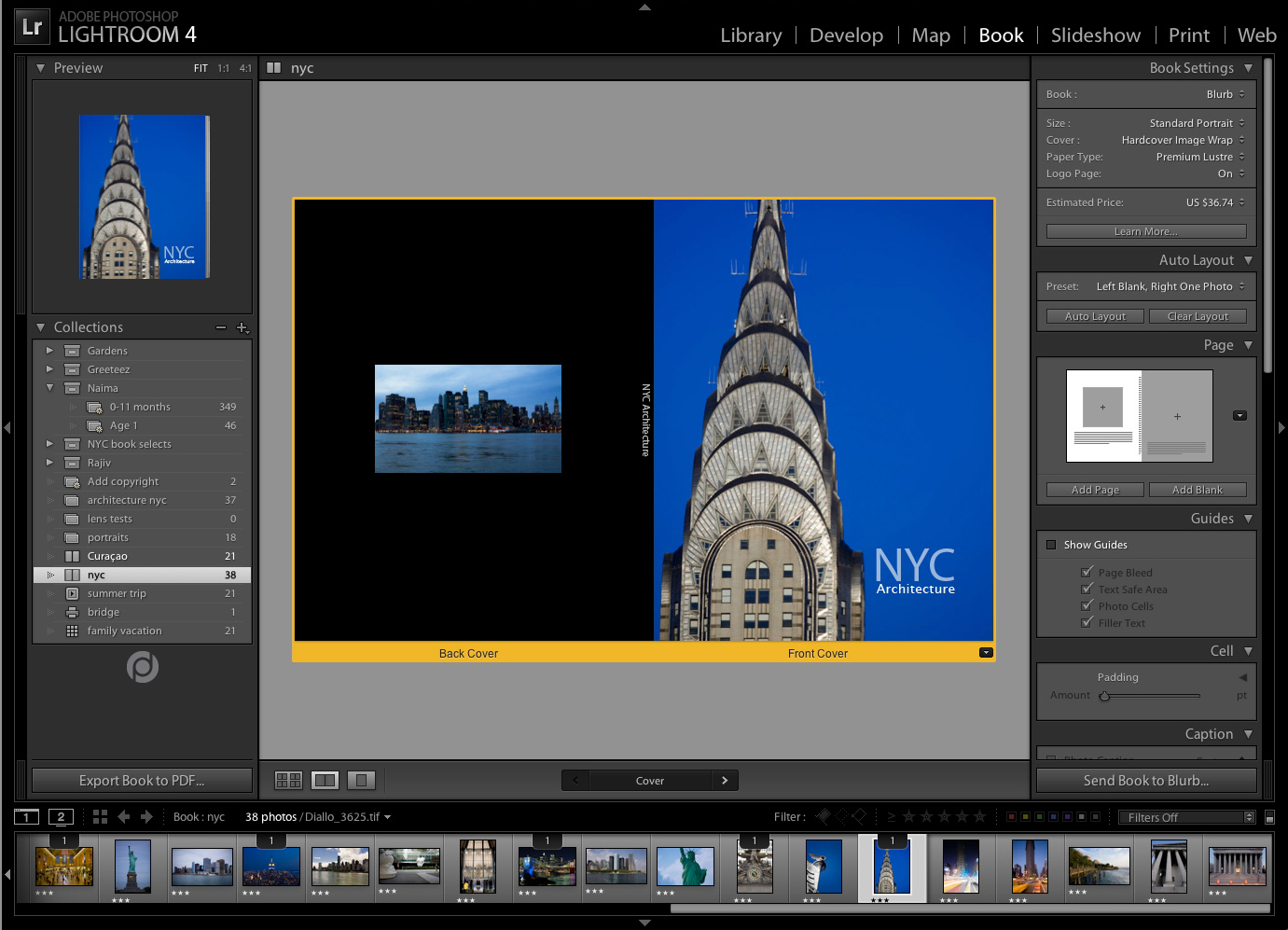Click the grid view icon above the filmstrip
1288x930 pixels.
(100, 816)
